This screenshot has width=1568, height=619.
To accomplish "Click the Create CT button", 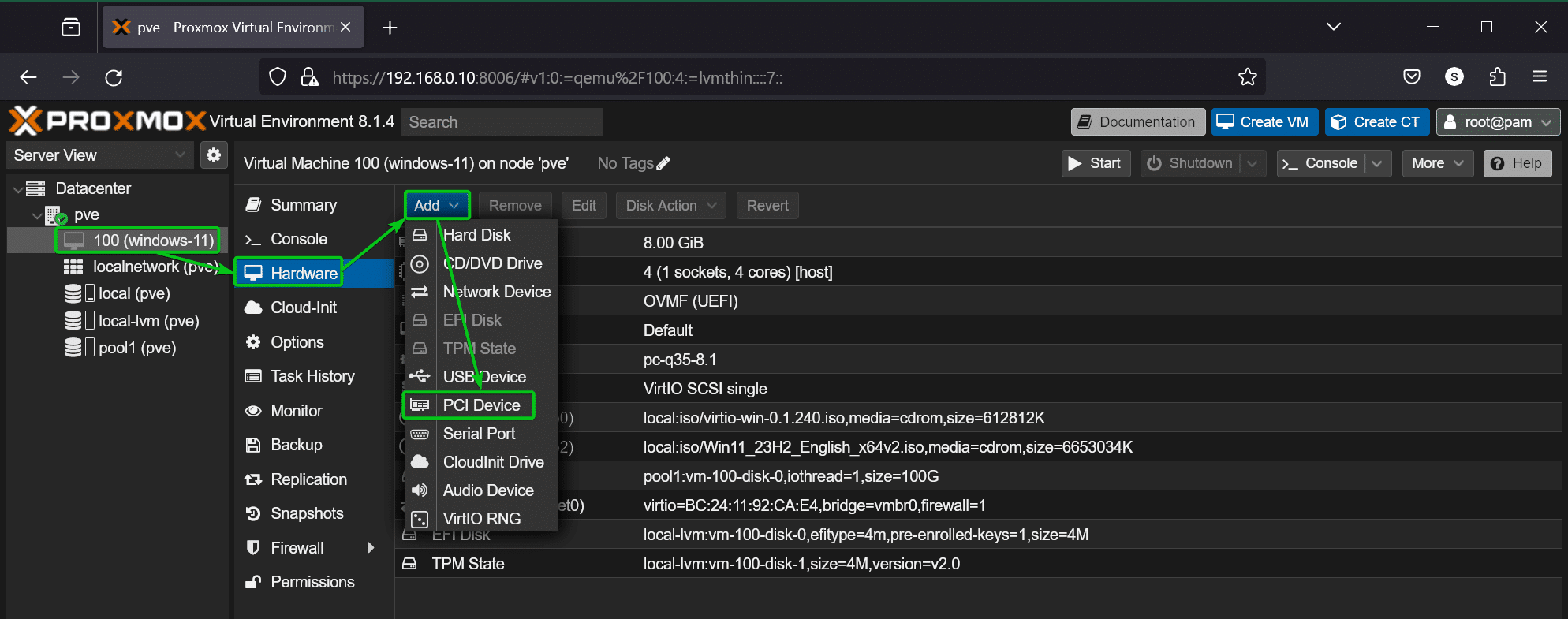I will (x=1377, y=122).
